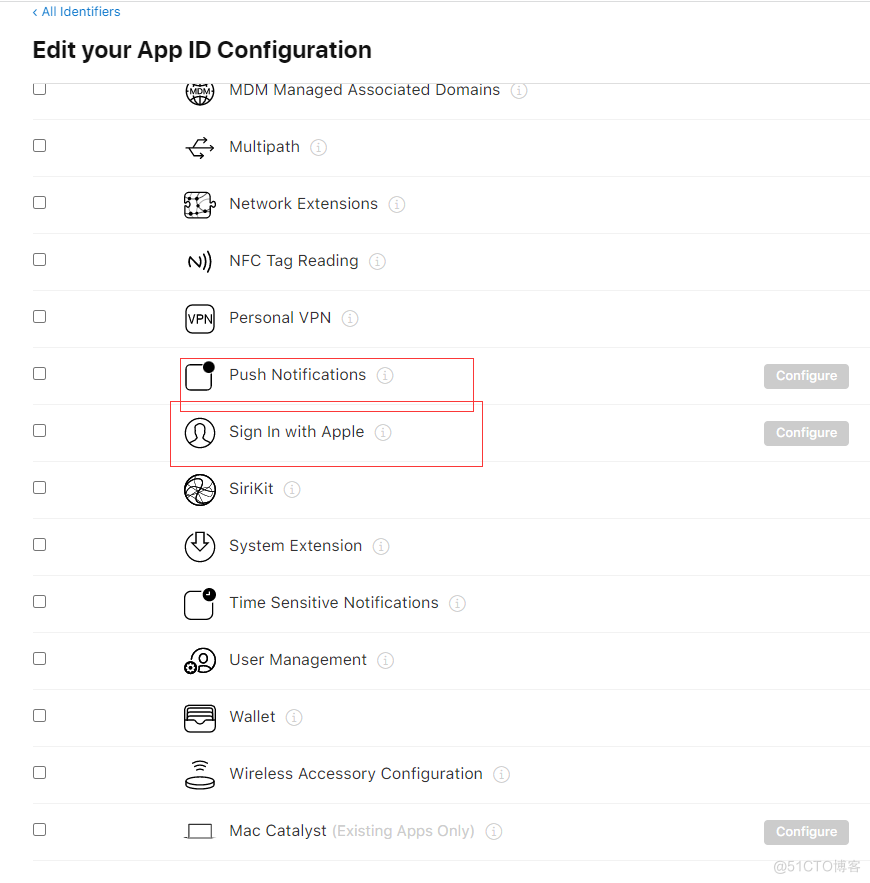Click the Sign In with Apple person icon
870x883 pixels.
[x=200, y=433]
